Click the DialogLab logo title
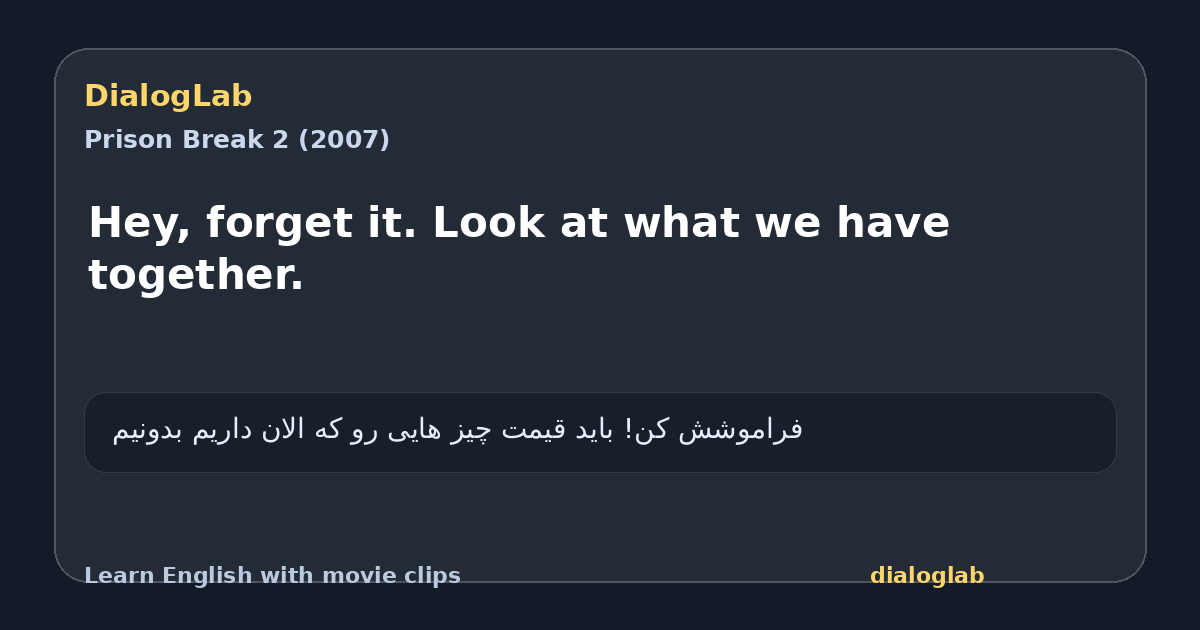This screenshot has height=630, width=1200. coord(168,96)
